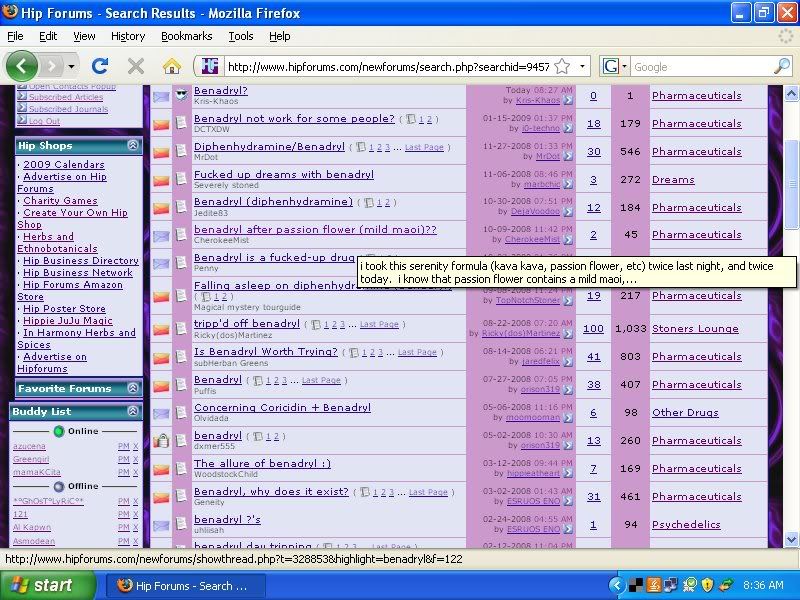Click the Firefox icon in the title bar
The image size is (800, 600).
pyautogui.click(x=9, y=11)
